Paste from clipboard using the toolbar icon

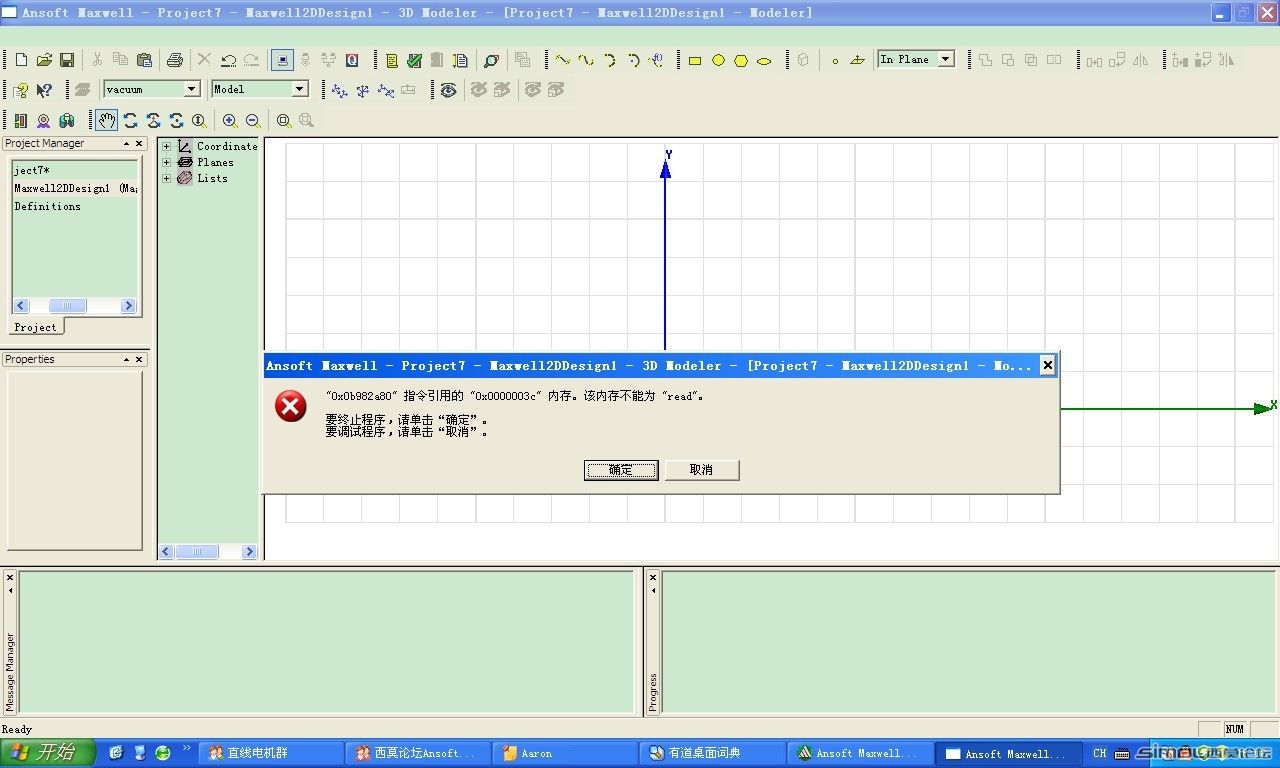[x=144, y=60]
